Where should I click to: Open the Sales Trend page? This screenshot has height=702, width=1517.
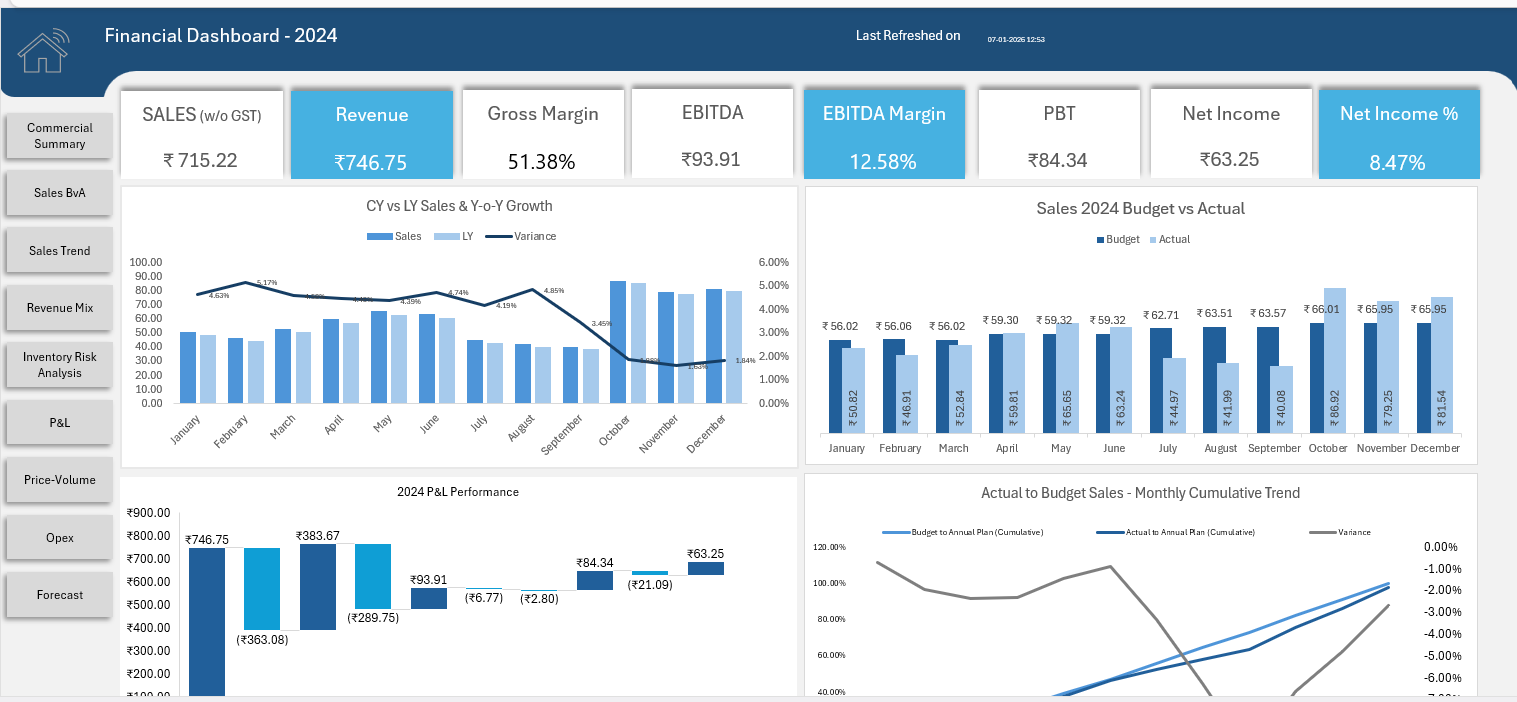click(58, 250)
